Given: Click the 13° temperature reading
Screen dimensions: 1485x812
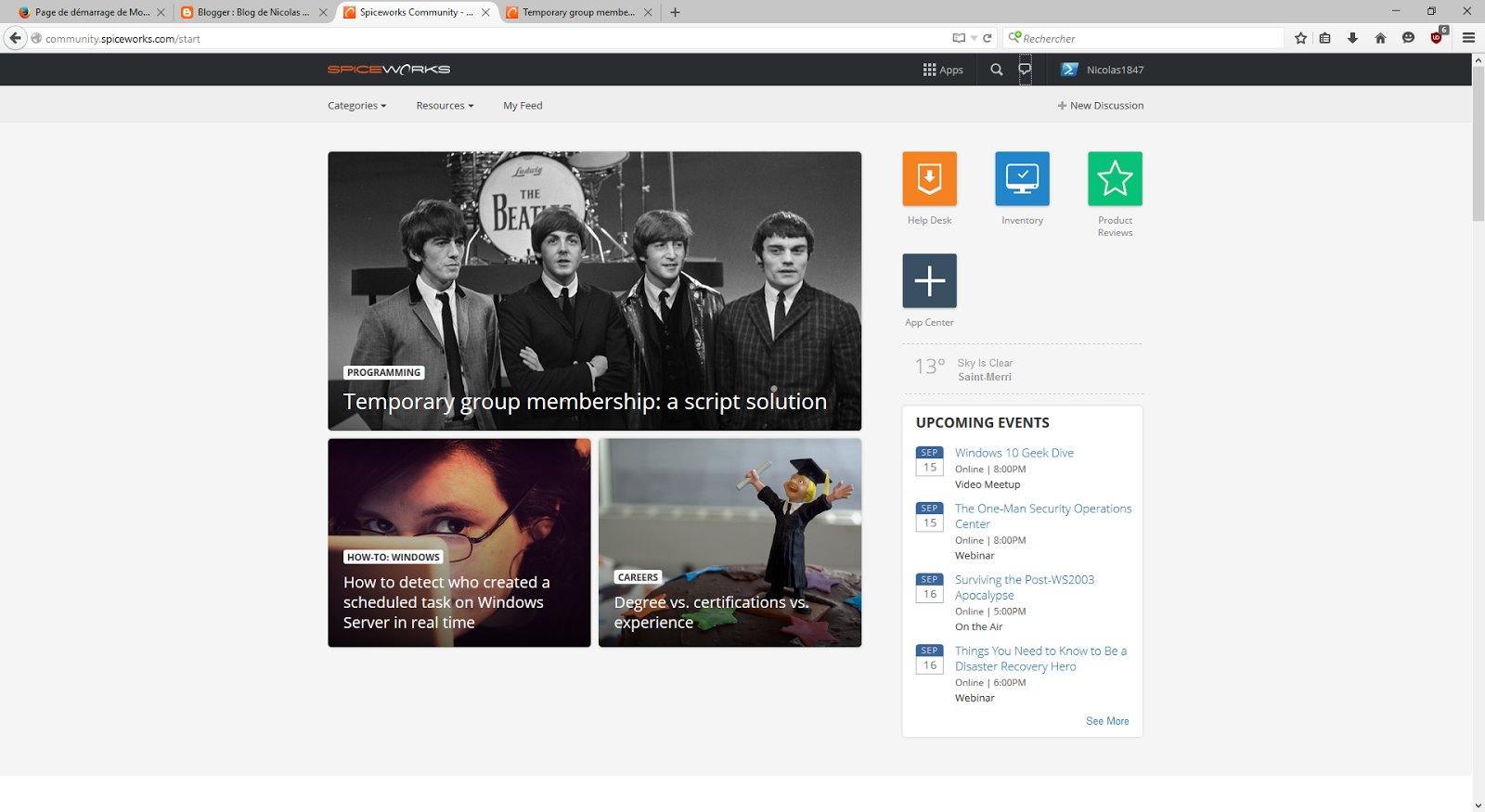Looking at the screenshot, I should (x=930, y=367).
